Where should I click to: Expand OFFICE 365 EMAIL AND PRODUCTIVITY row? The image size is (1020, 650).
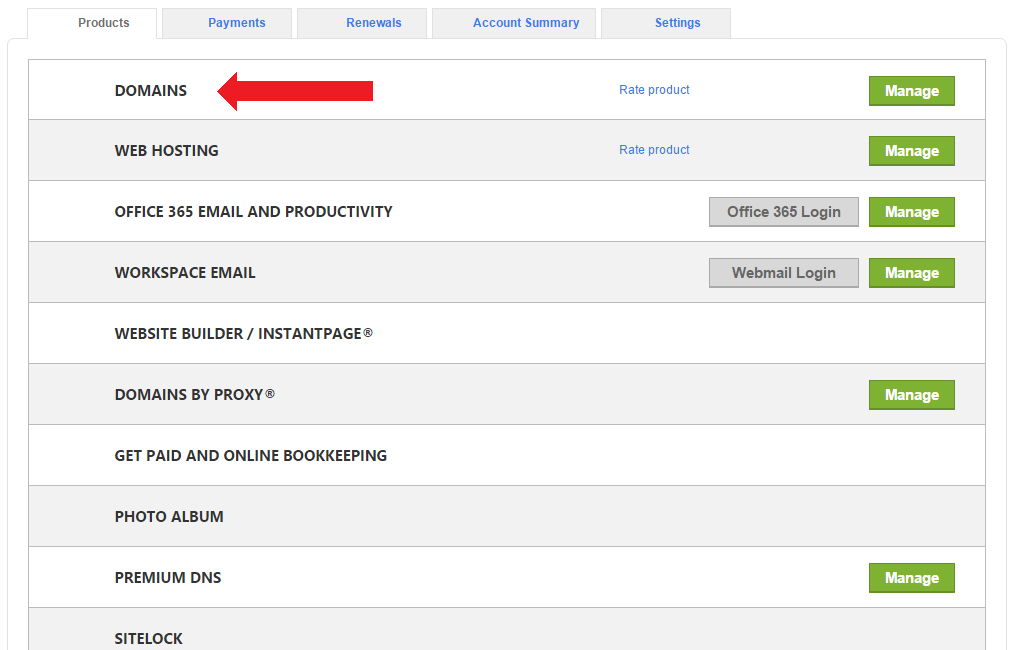point(507,211)
